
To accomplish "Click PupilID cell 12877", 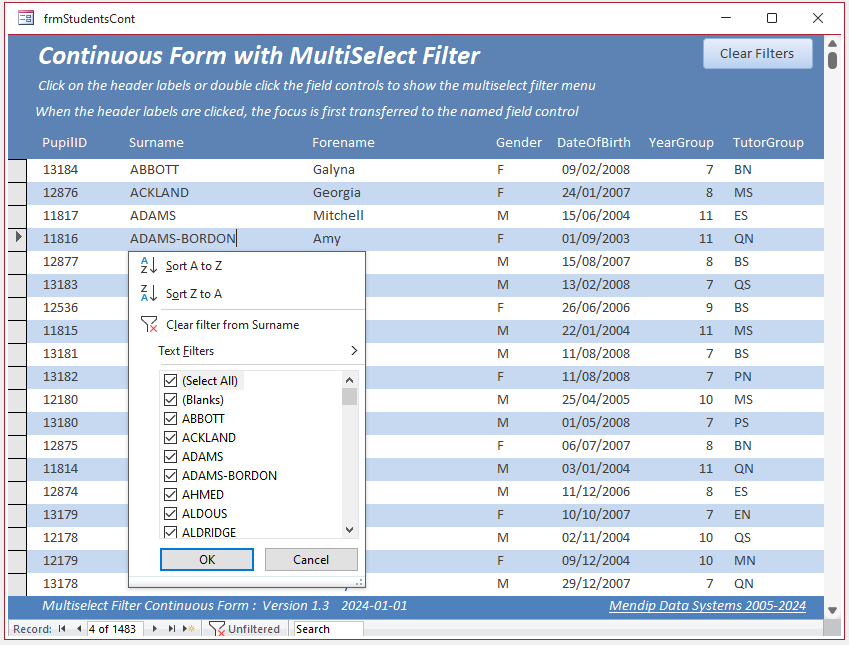I will click(x=61, y=262).
